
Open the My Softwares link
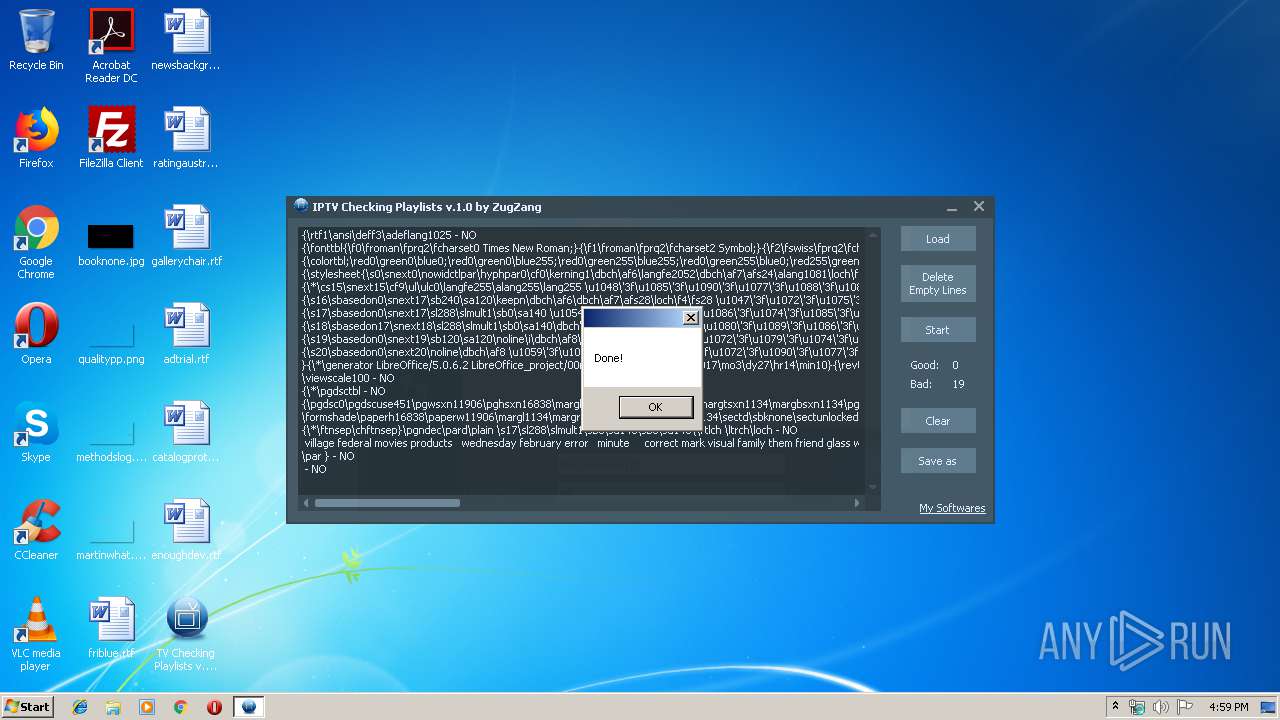point(952,508)
